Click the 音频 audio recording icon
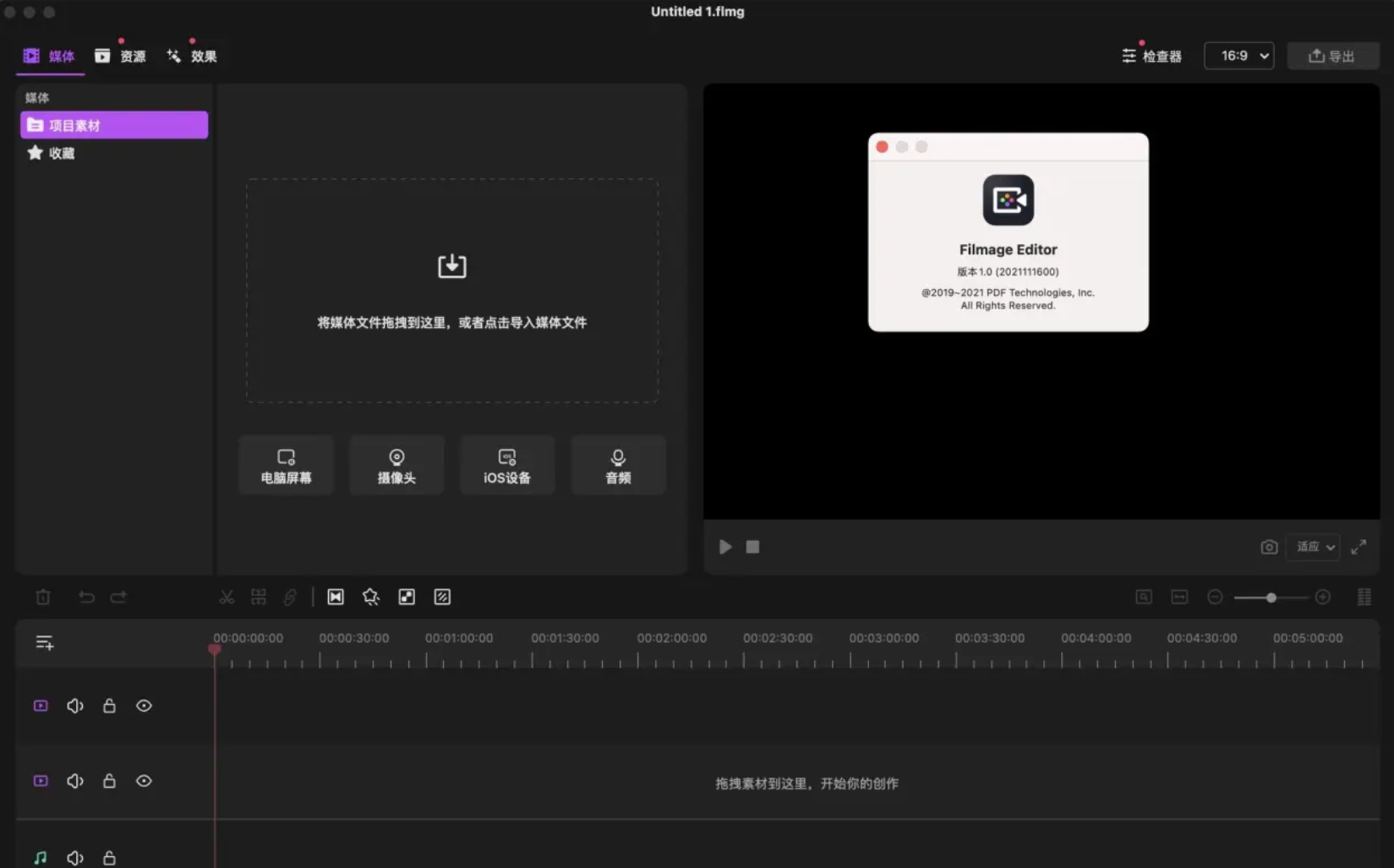Screen dimensions: 1394x868 (618, 464)
